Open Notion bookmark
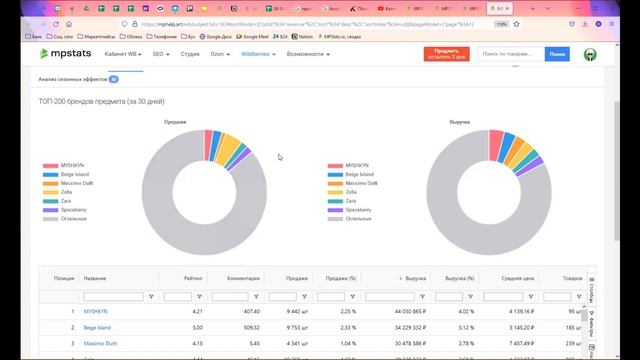 (x=302, y=36)
